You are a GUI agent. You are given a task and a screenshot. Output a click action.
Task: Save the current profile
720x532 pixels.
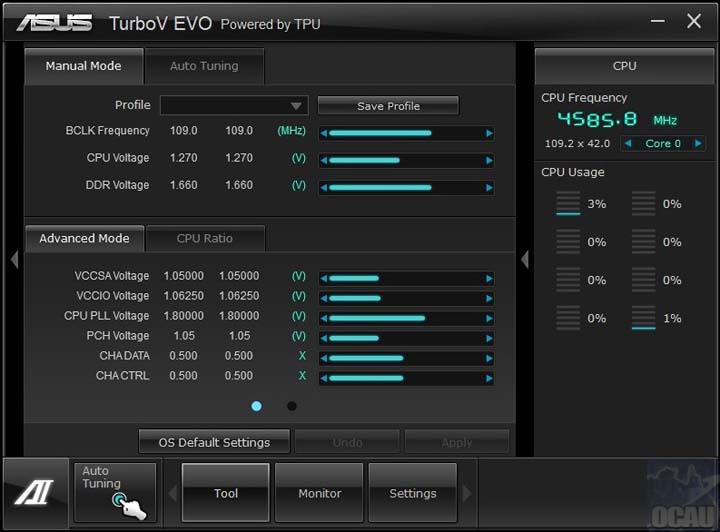coord(388,106)
